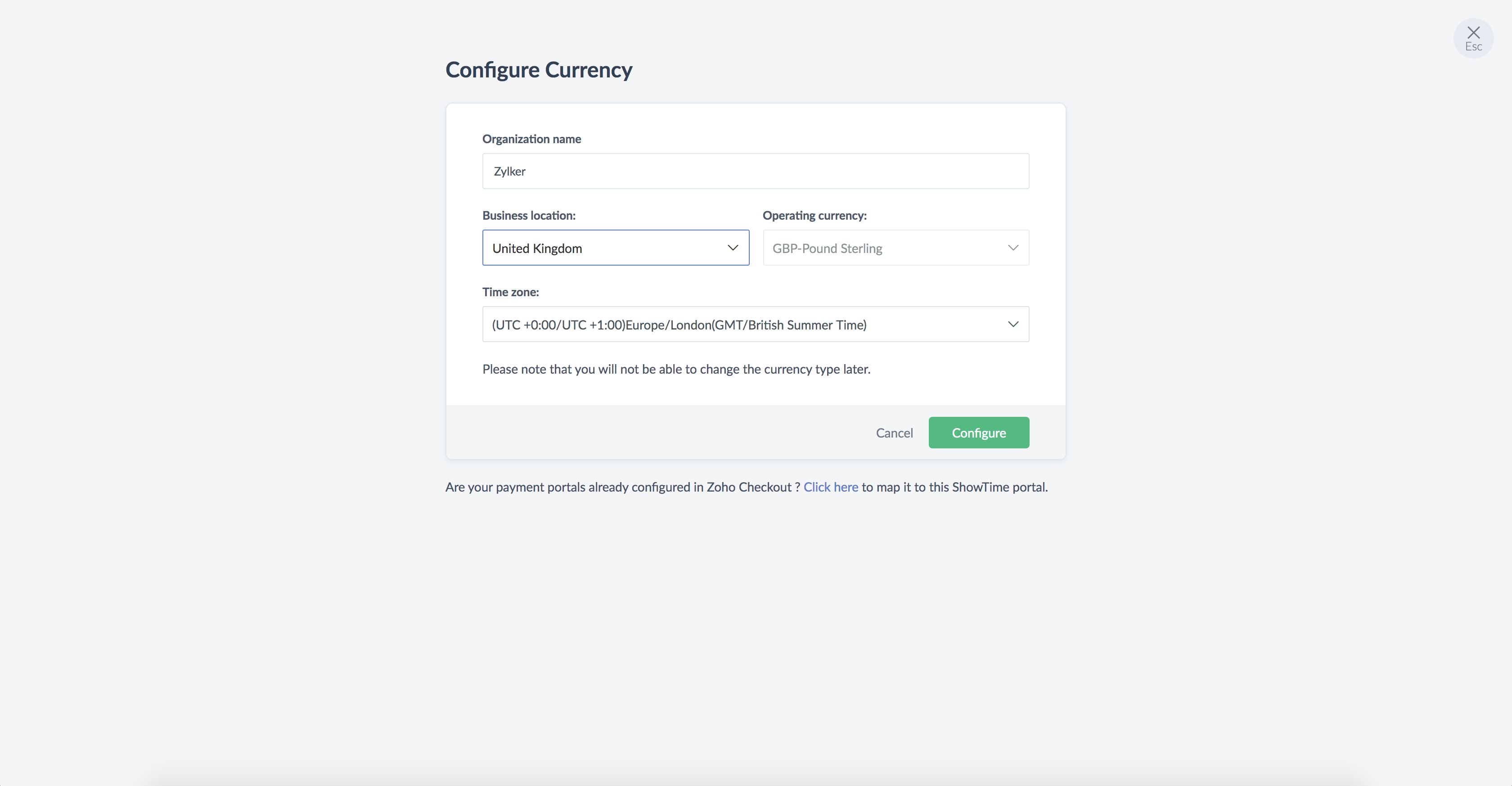The width and height of the screenshot is (1512, 786).
Task: Click the Esc label under the X
Action: pyautogui.click(x=1473, y=46)
